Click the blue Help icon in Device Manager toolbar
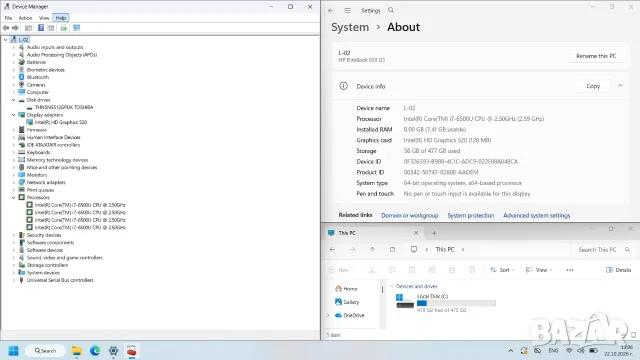The height and width of the screenshot is (360, 640). pyautogui.click(x=41, y=28)
